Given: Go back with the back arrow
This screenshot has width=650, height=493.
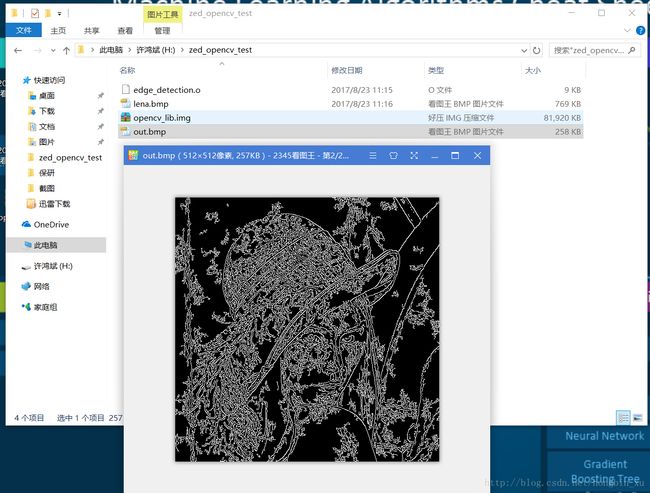Looking at the screenshot, I should 18,51.
